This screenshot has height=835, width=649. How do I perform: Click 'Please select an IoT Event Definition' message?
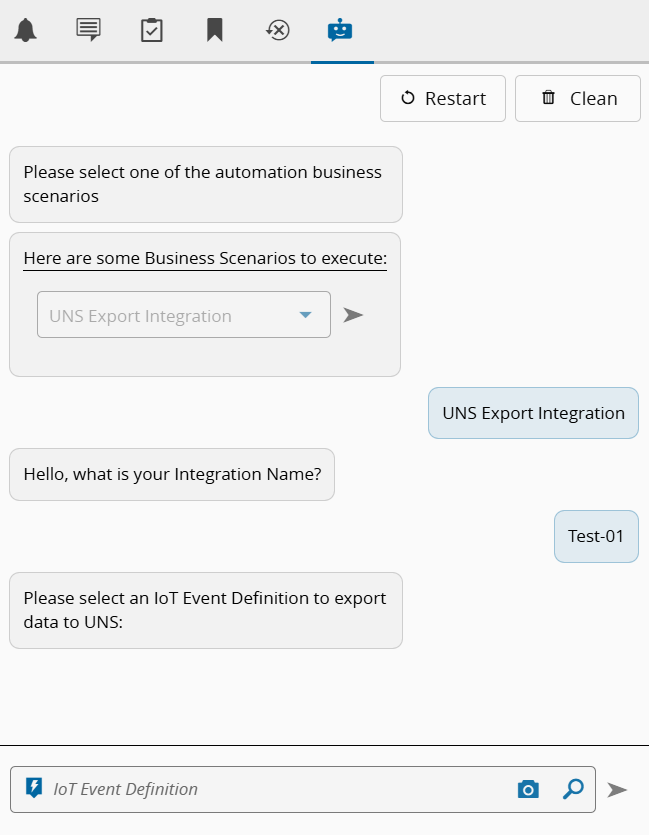coord(206,610)
